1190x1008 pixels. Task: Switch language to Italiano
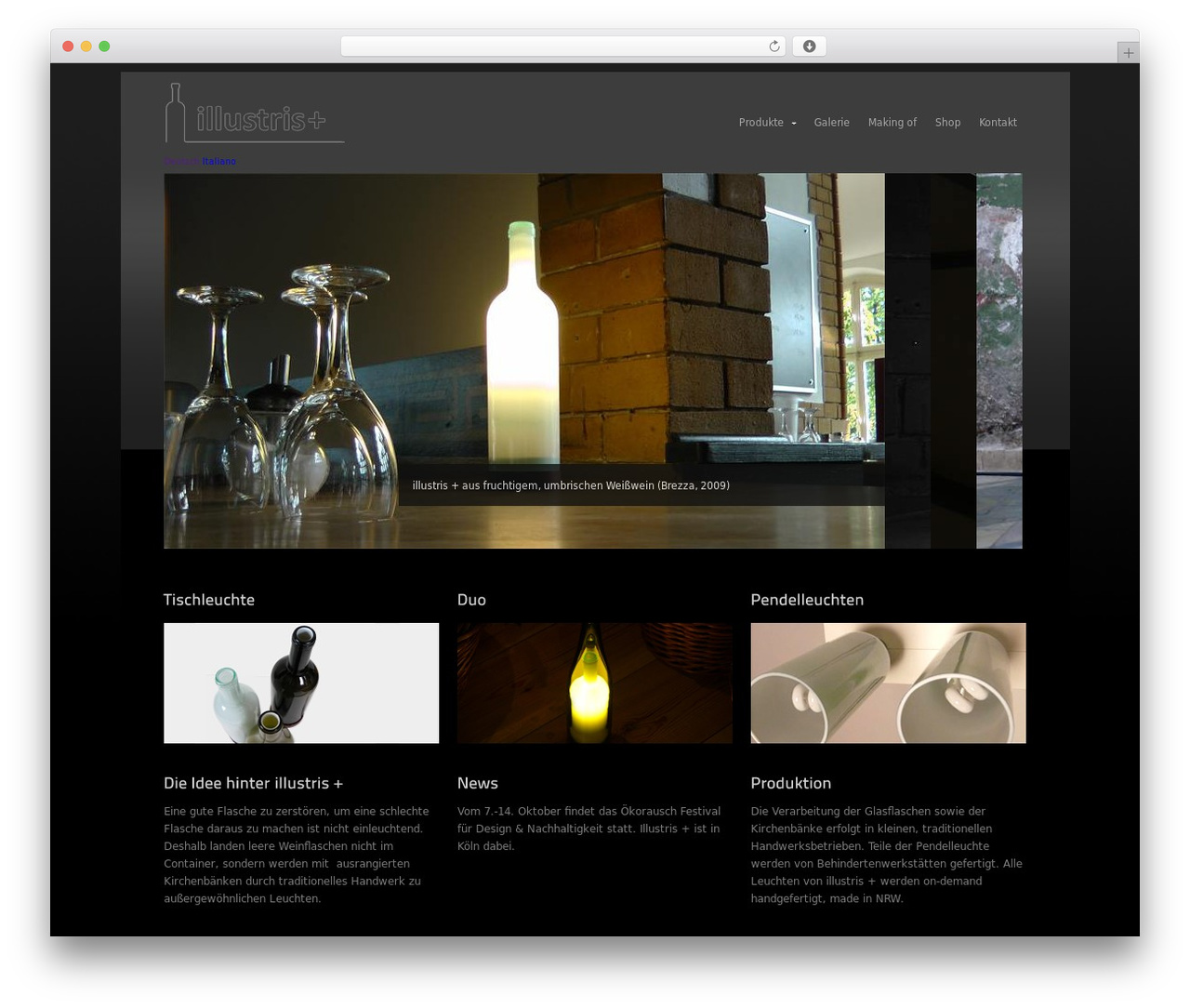pos(219,162)
